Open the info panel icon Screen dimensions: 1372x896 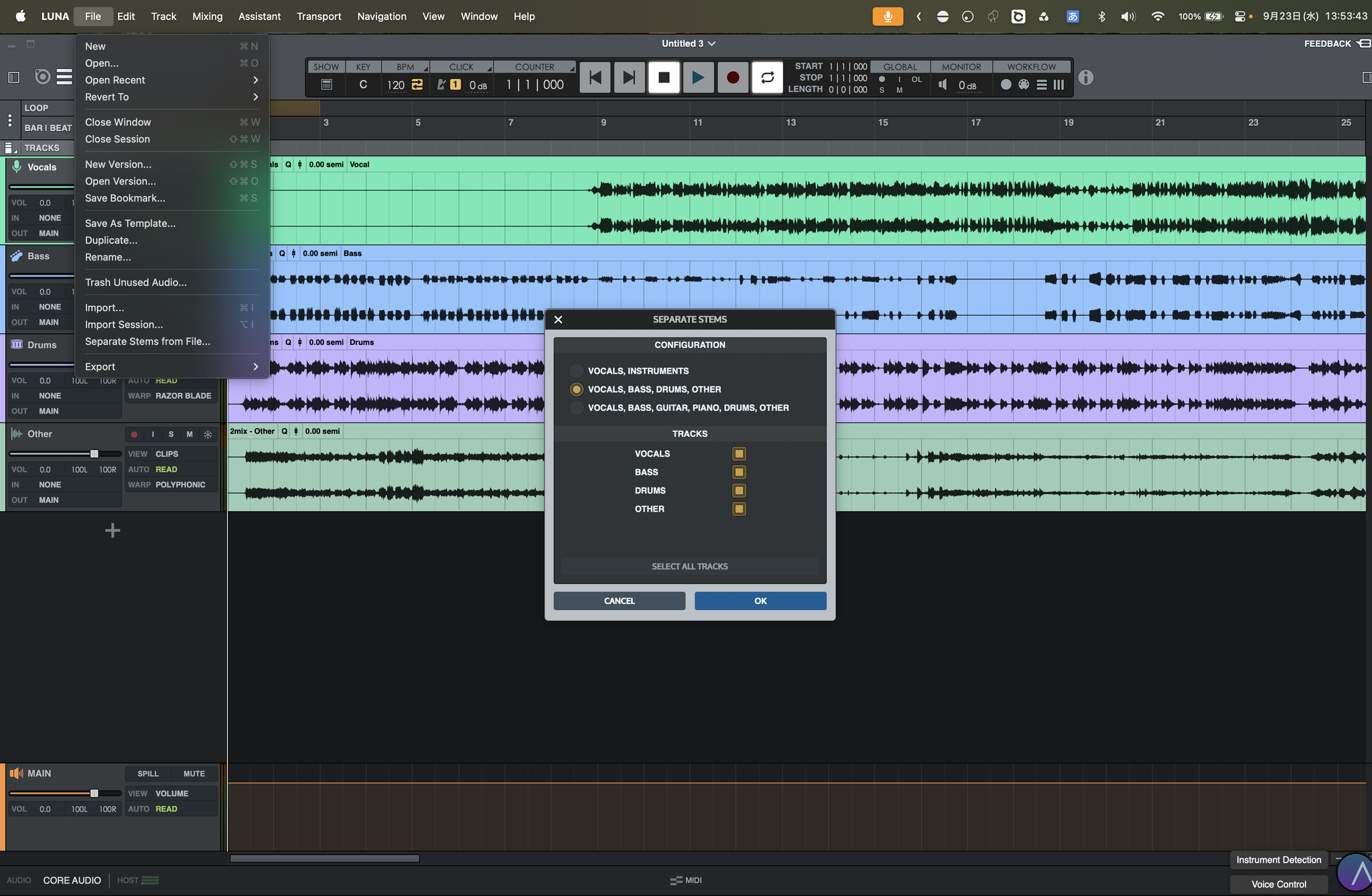coord(1086,78)
